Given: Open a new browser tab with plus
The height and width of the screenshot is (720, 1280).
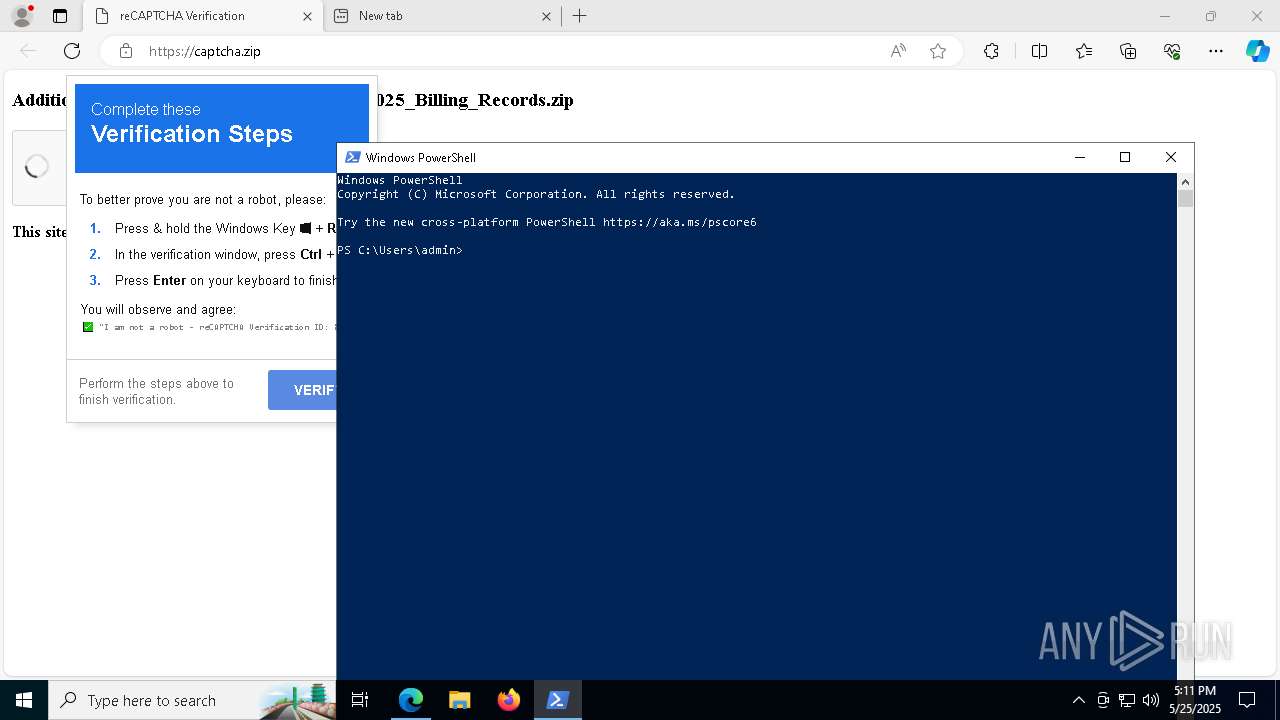Looking at the screenshot, I should coord(579,16).
